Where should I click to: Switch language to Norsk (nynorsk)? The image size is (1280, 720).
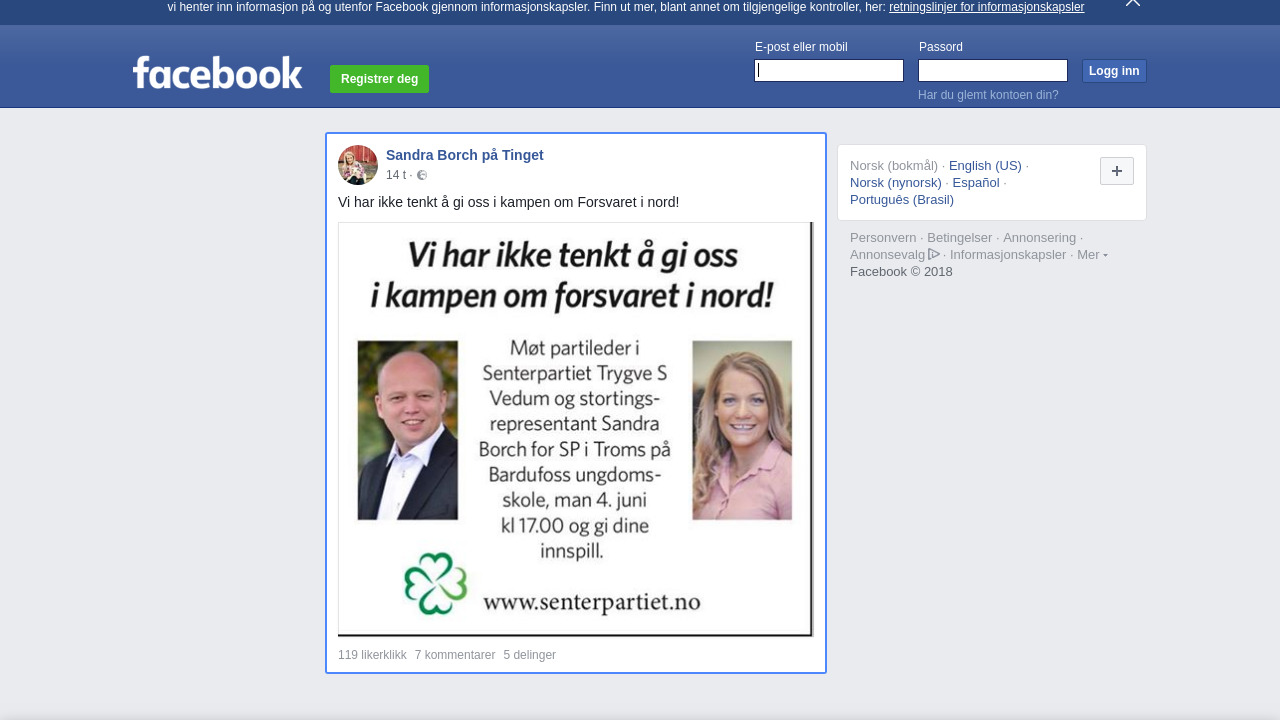(x=896, y=183)
